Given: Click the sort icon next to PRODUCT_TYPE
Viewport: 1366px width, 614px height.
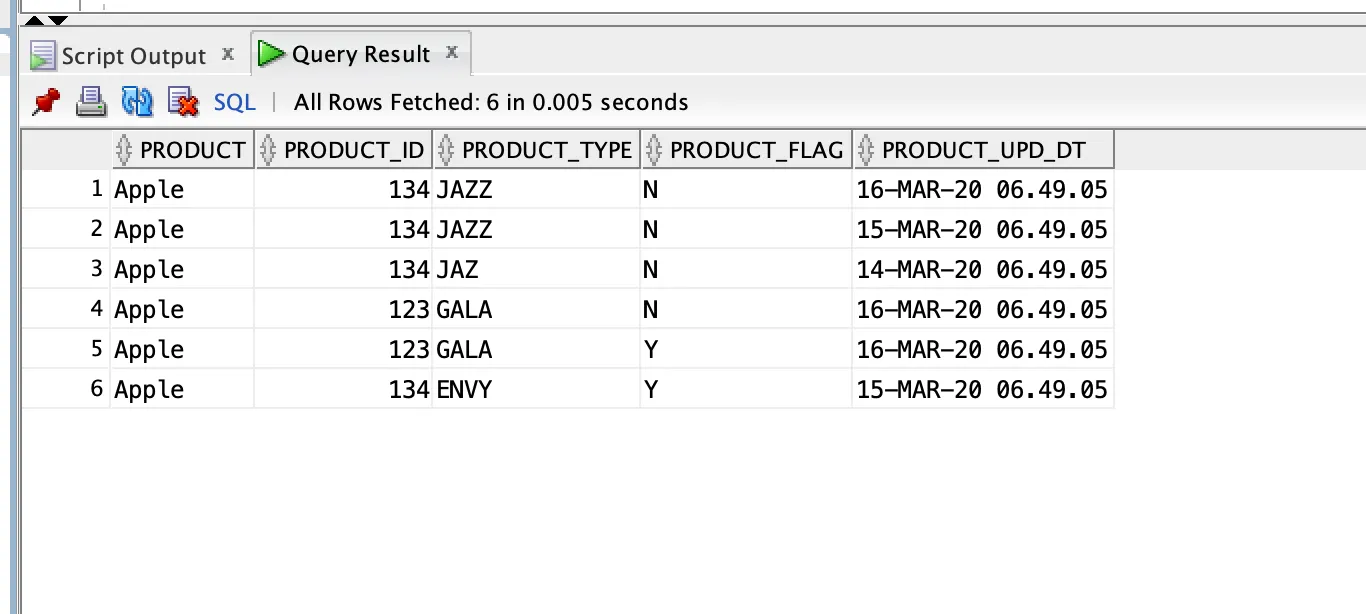Looking at the screenshot, I should pos(446,151).
